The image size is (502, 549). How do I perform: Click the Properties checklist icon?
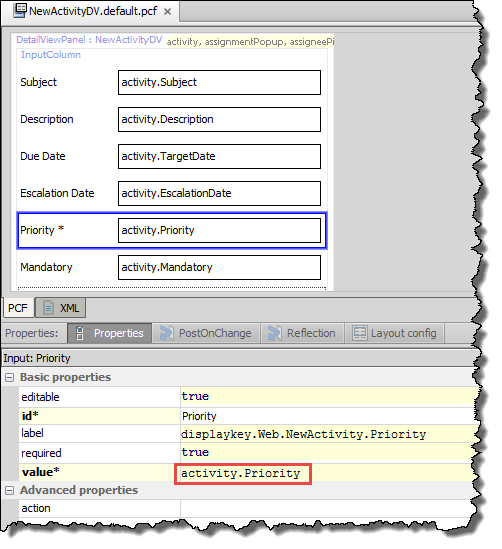(x=80, y=333)
